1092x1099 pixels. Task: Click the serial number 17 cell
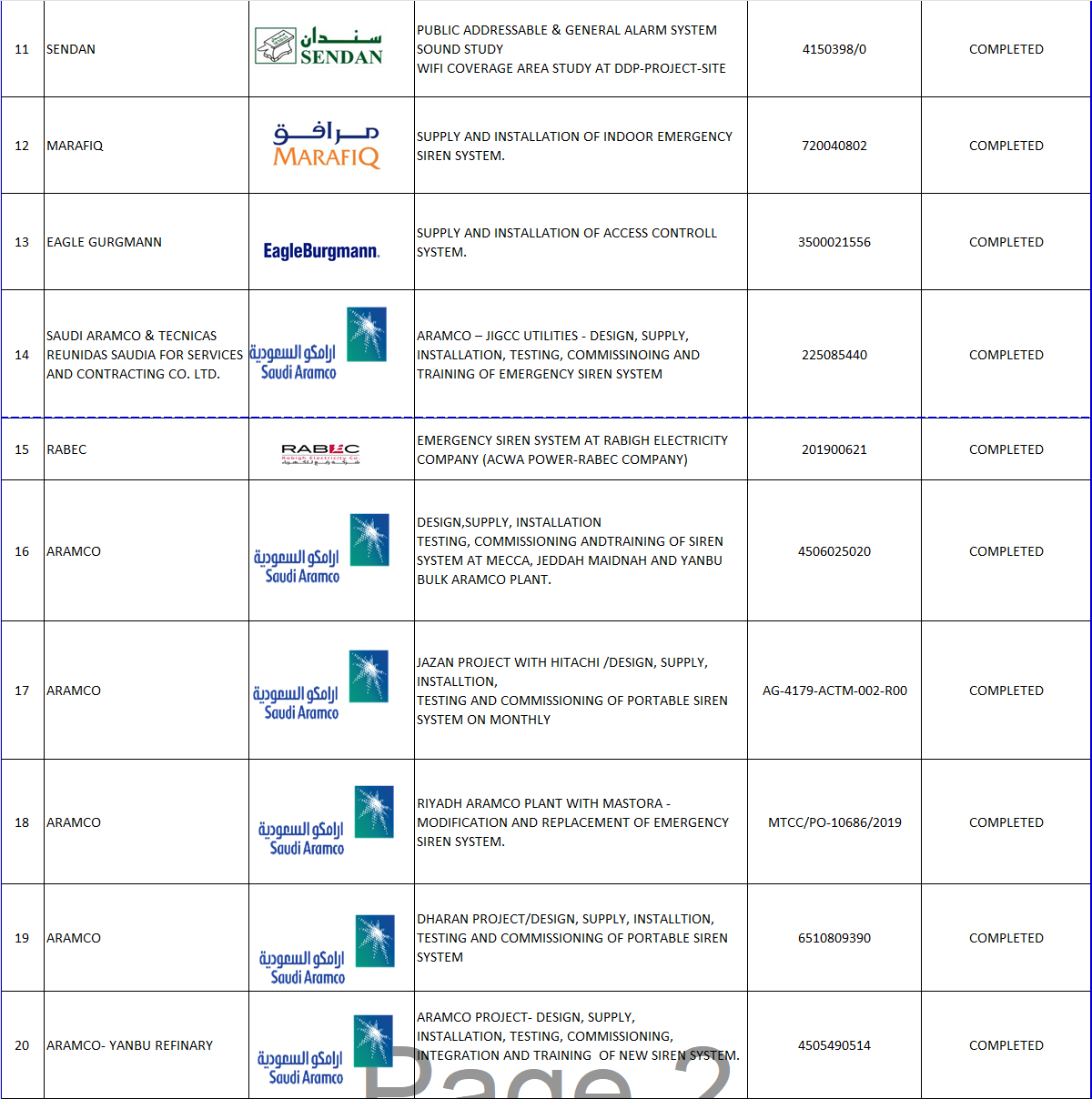click(22, 691)
